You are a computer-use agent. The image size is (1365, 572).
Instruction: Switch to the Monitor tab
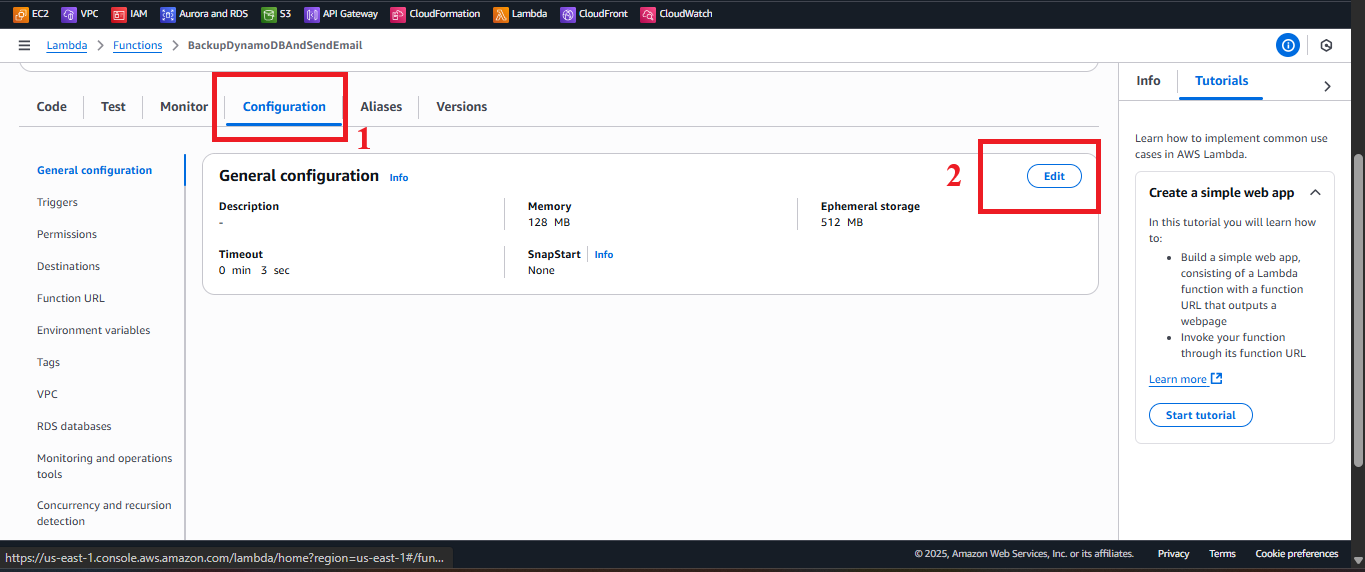click(x=184, y=106)
